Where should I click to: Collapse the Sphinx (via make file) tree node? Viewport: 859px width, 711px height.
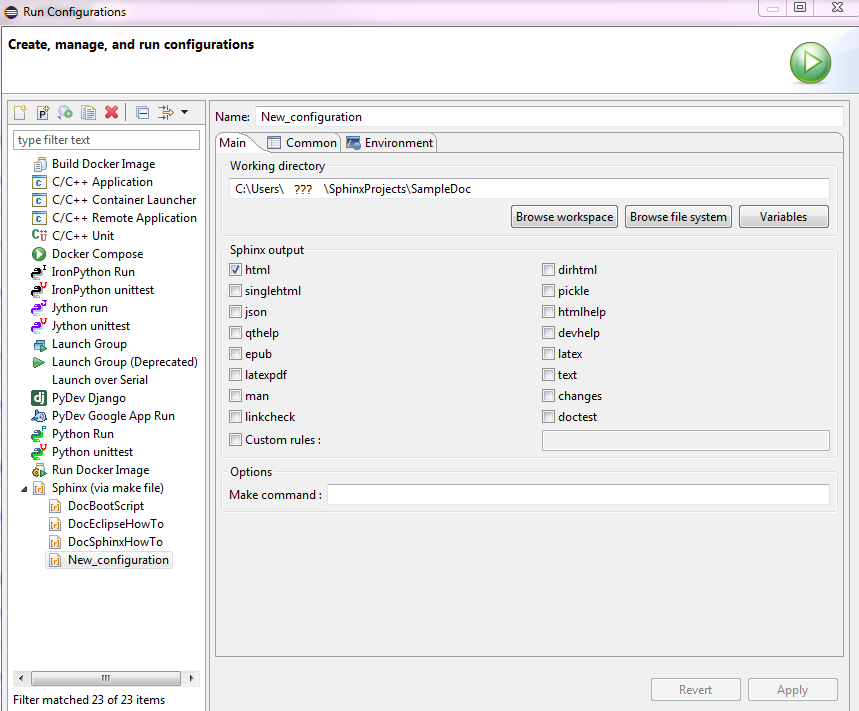pyautogui.click(x=24, y=489)
